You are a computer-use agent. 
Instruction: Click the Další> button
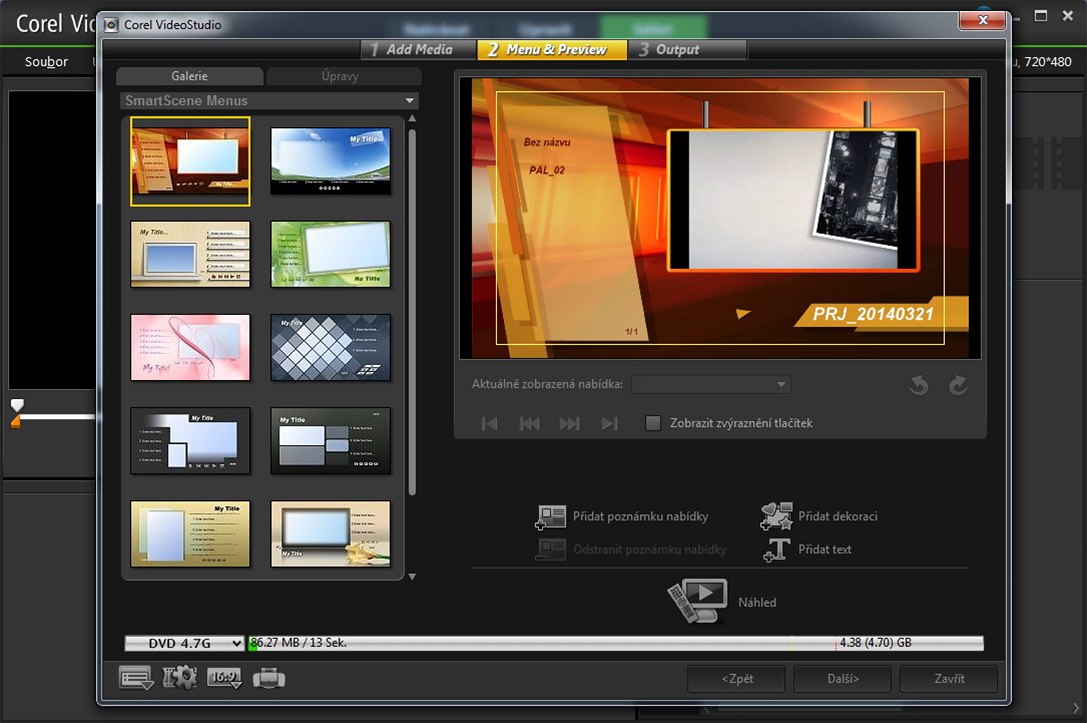coord(842,678)
